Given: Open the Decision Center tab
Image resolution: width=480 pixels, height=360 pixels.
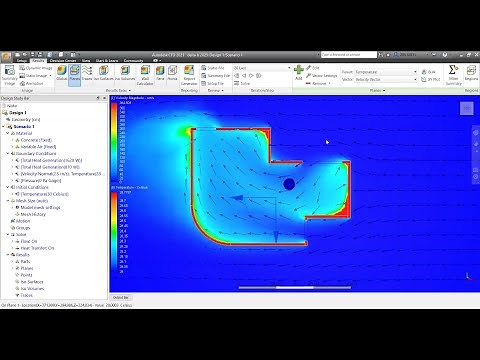Looking at the screenshot, I should [x=63, y=61].
